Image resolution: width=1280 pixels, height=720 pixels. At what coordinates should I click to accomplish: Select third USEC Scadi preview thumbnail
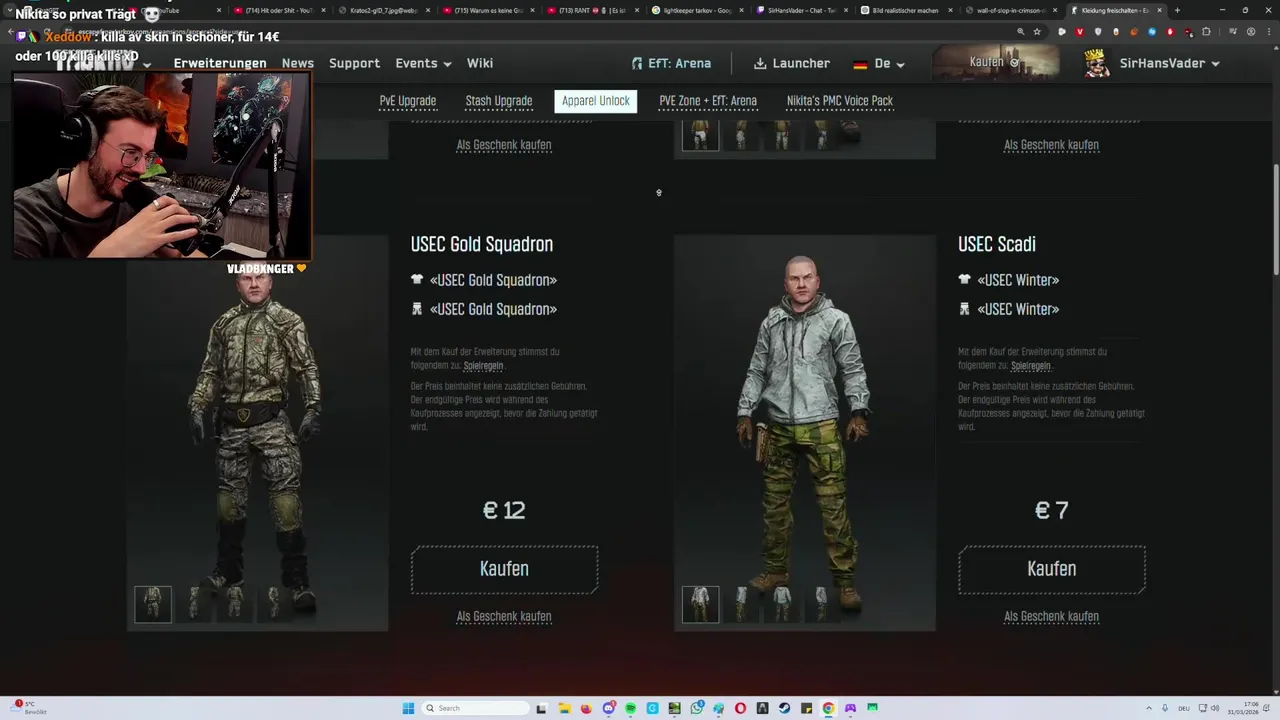tap(781, 604)
